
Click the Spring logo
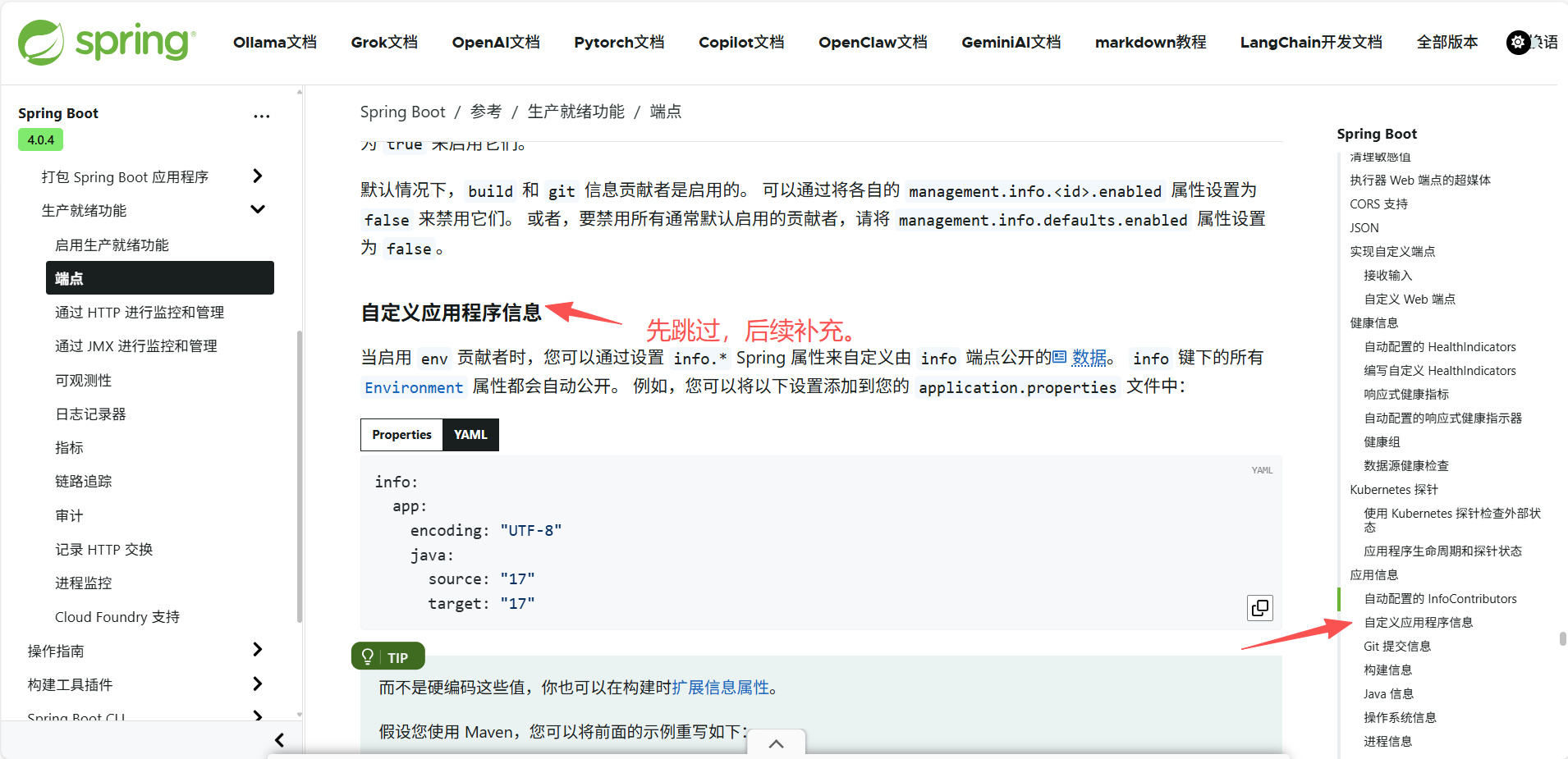107,42
